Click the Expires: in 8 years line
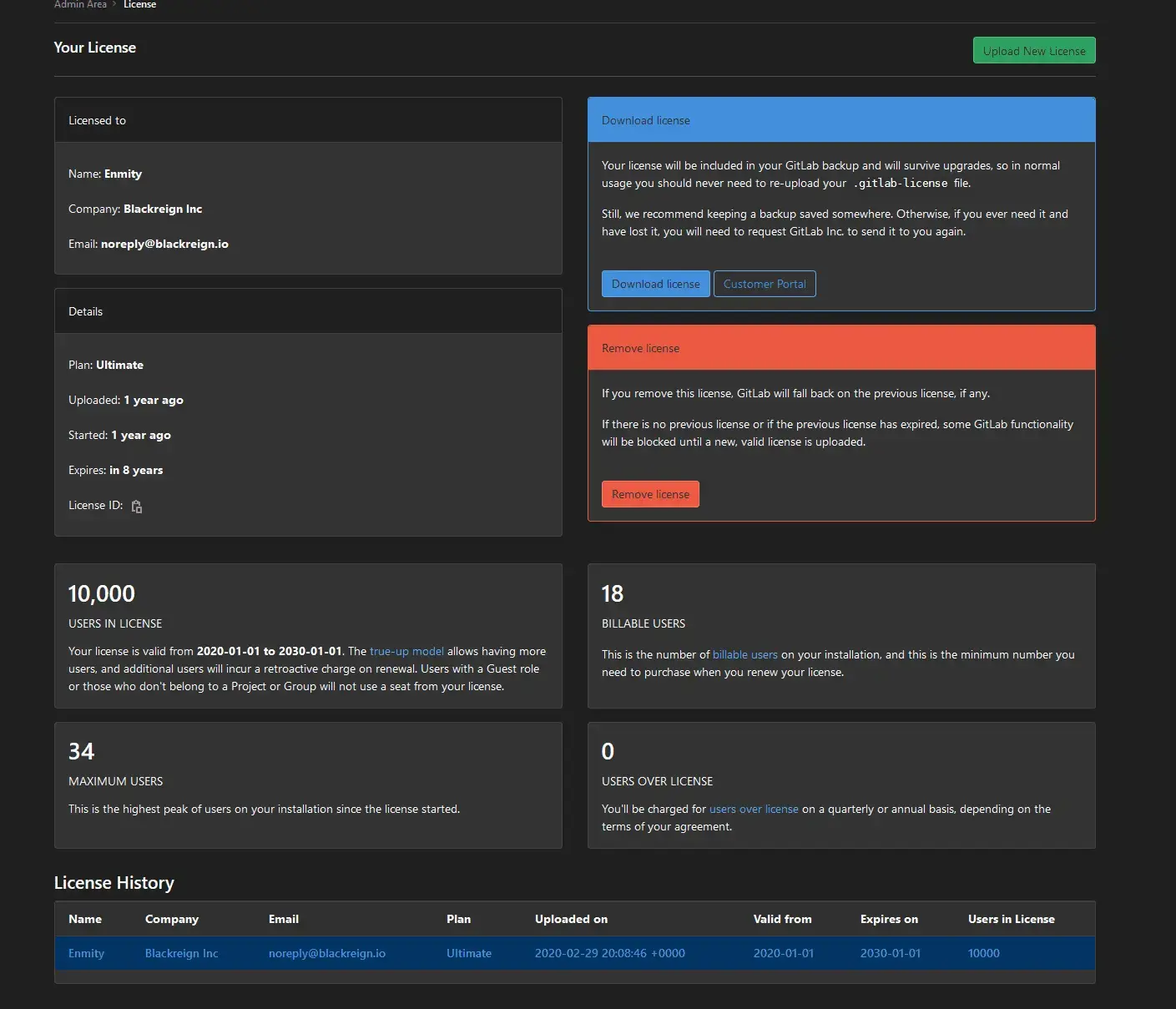Image resolution: width=1176 pixels, height=1009 pixels. click(x=116, y=470)
